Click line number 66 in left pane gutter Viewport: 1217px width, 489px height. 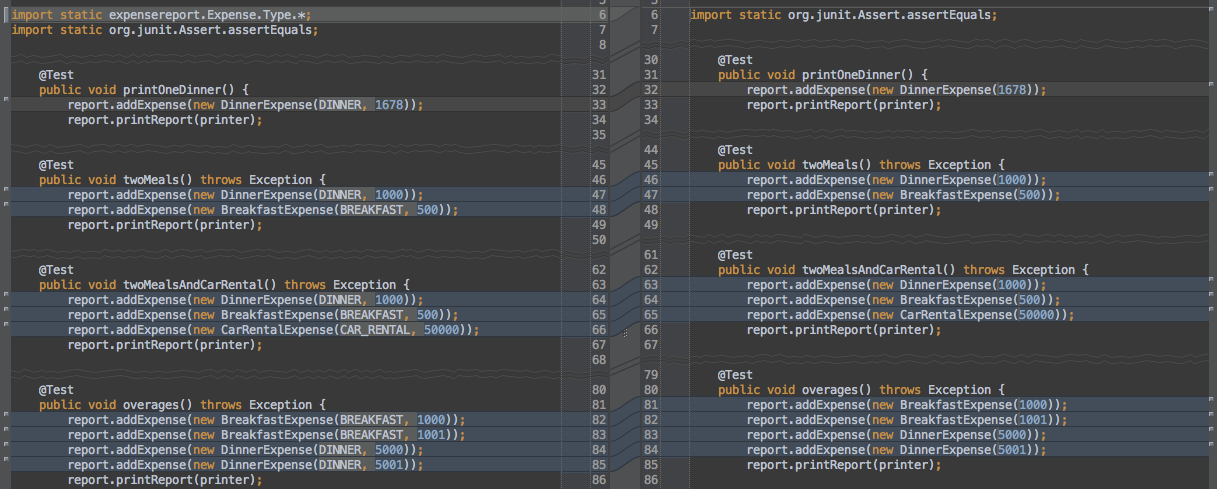599,330
